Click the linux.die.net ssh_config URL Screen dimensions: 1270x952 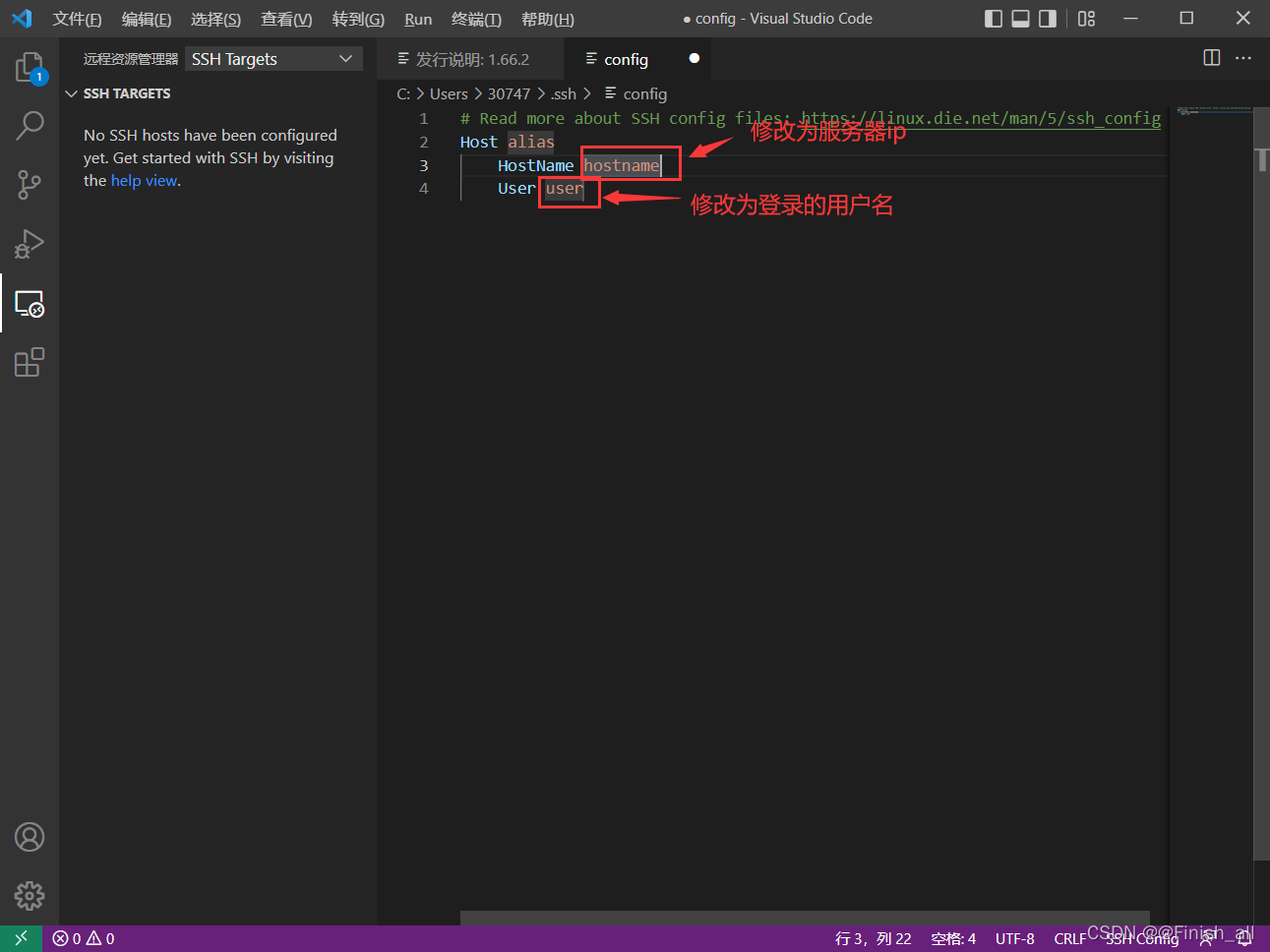[980, 118]
